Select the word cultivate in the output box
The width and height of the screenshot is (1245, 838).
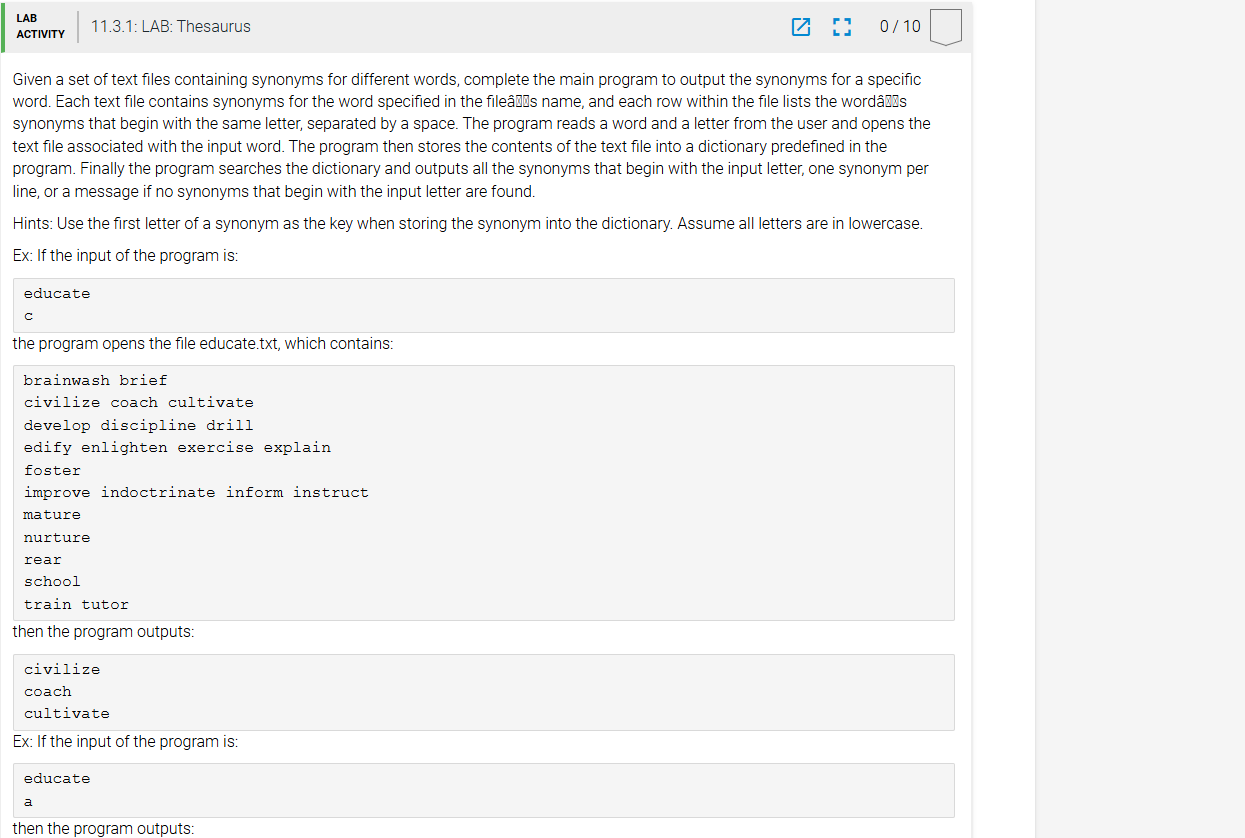click(x=66, y=712)
